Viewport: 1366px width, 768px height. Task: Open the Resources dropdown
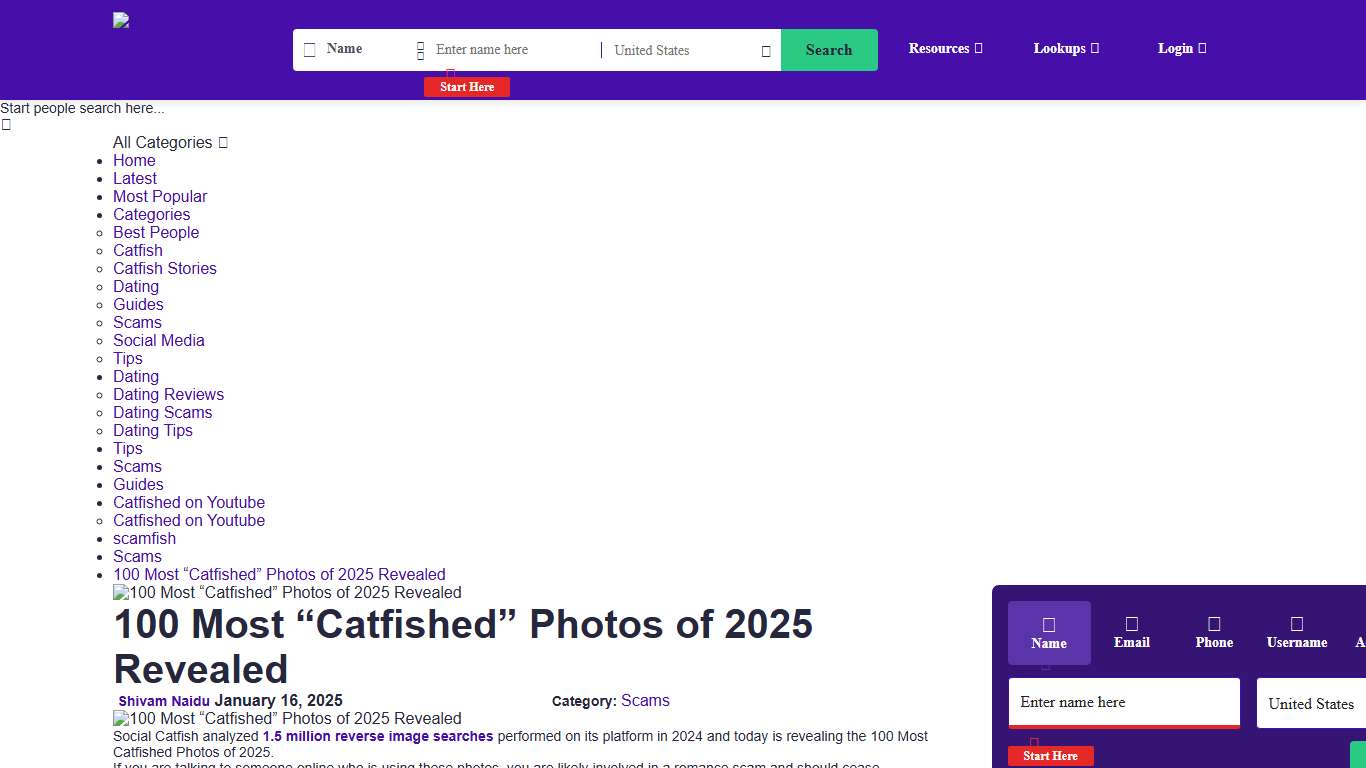[944, 48]
